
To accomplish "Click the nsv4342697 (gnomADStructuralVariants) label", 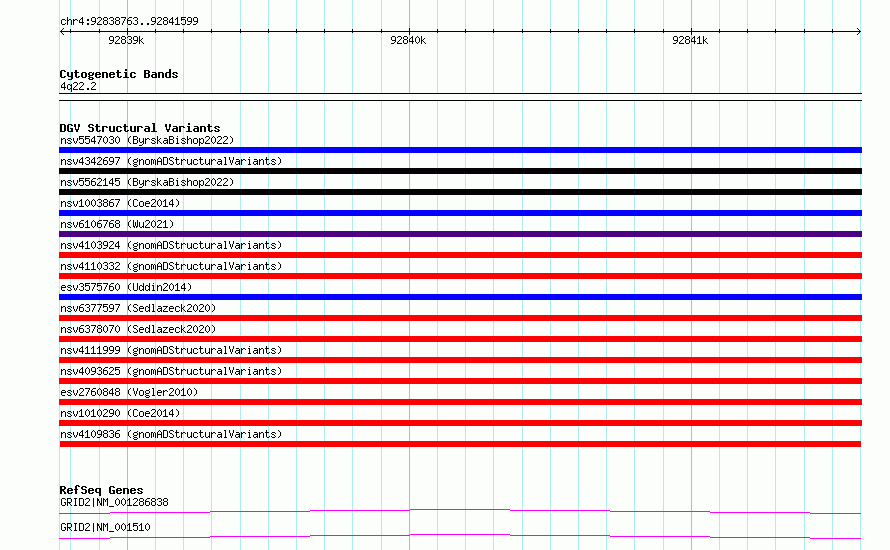I will pos(171,161).
